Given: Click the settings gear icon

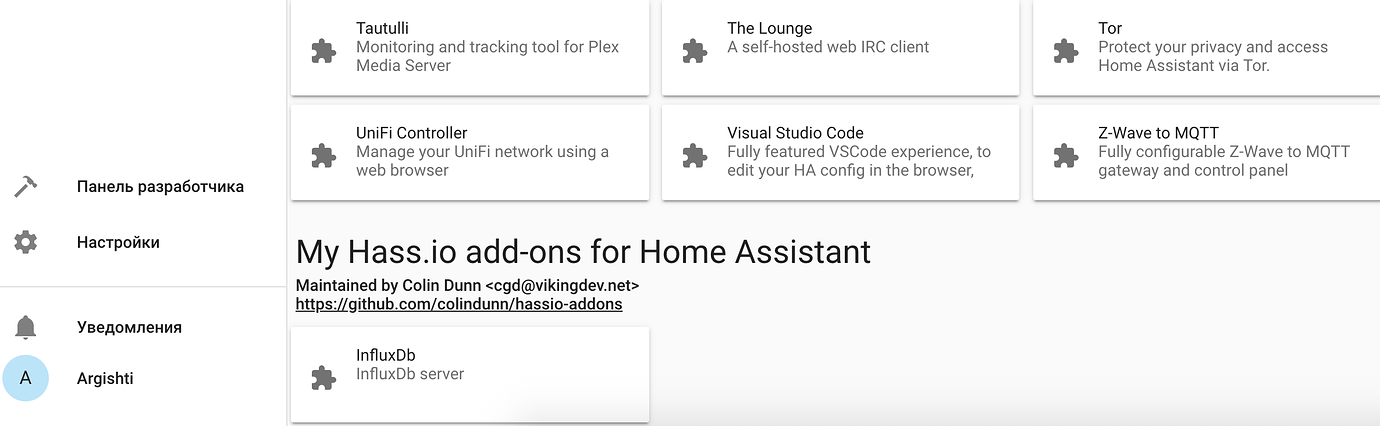Looking at the screenshot, I should 25,242.
